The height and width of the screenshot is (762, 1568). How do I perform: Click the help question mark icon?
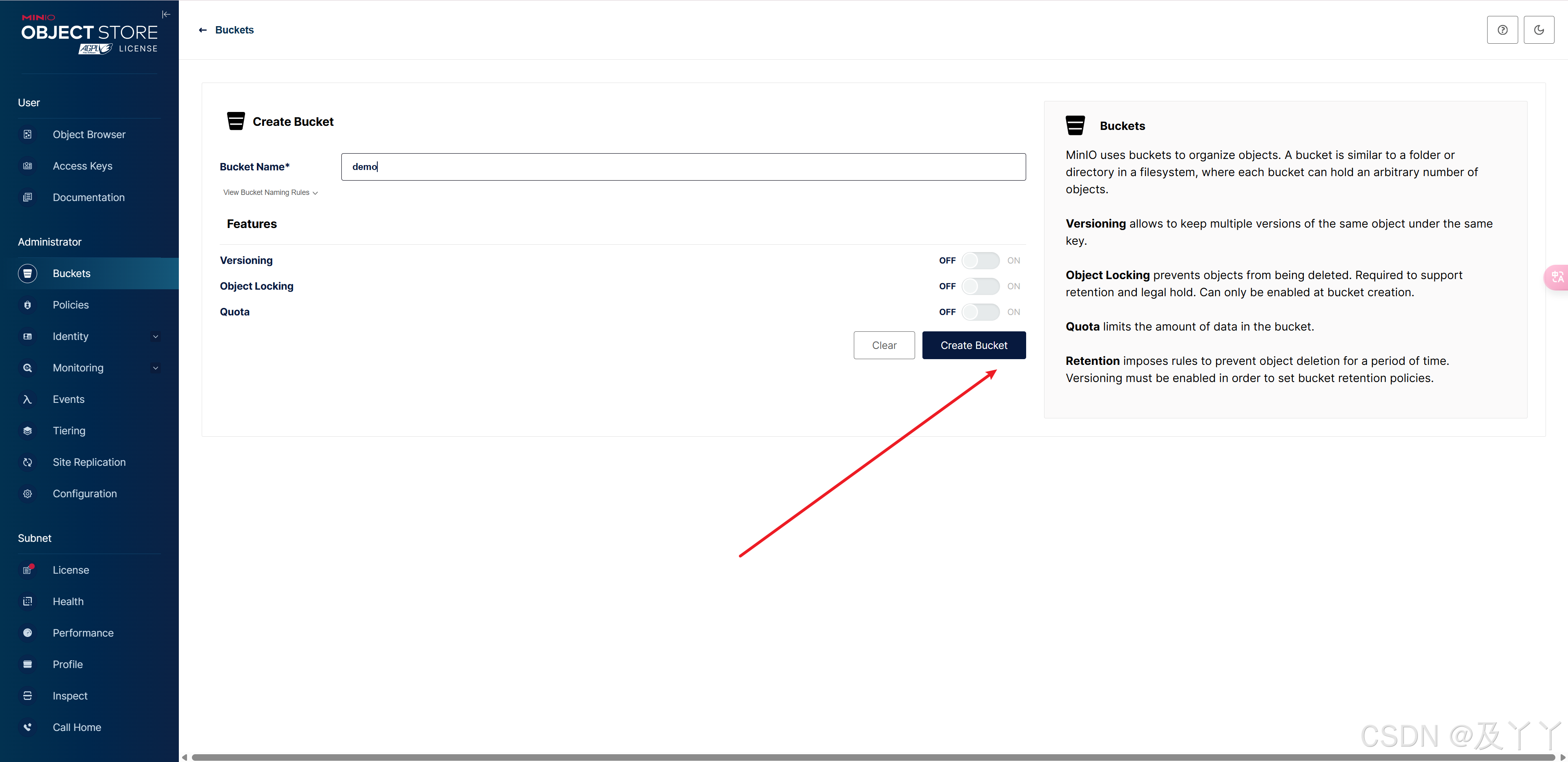[1502, 29]
